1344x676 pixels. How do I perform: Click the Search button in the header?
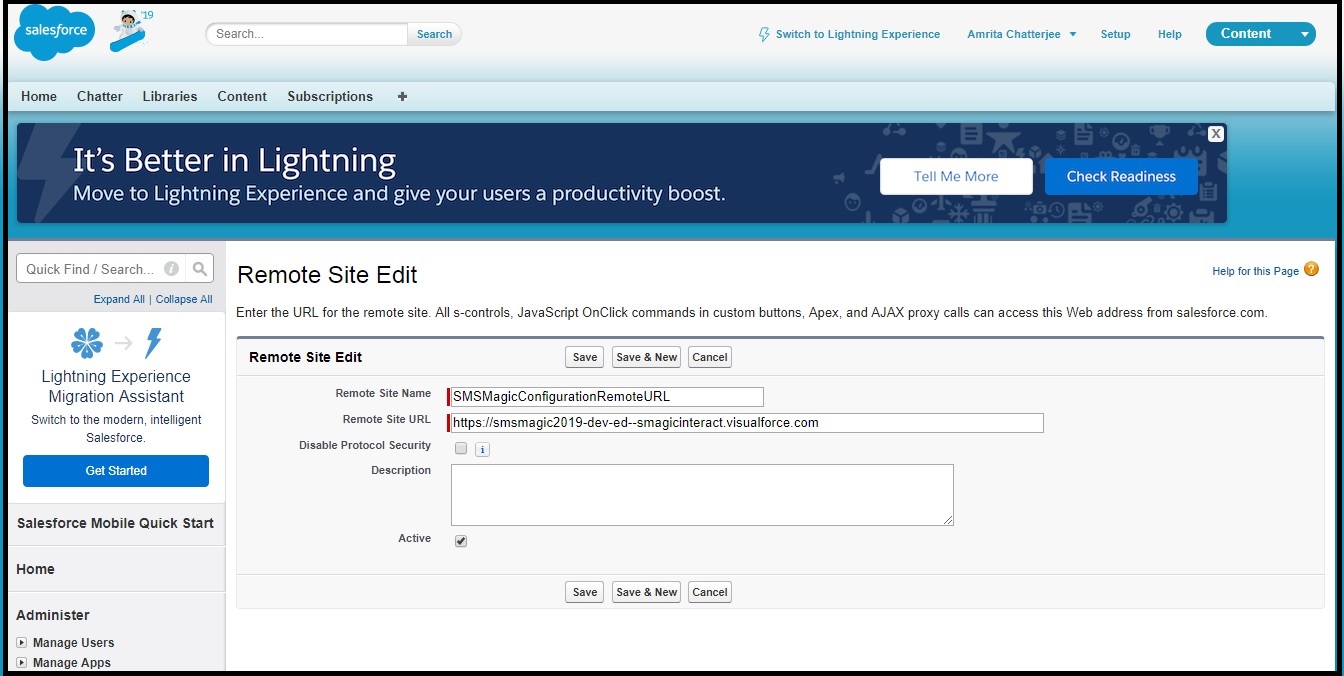pyautogui.click(x=434, y=34)
